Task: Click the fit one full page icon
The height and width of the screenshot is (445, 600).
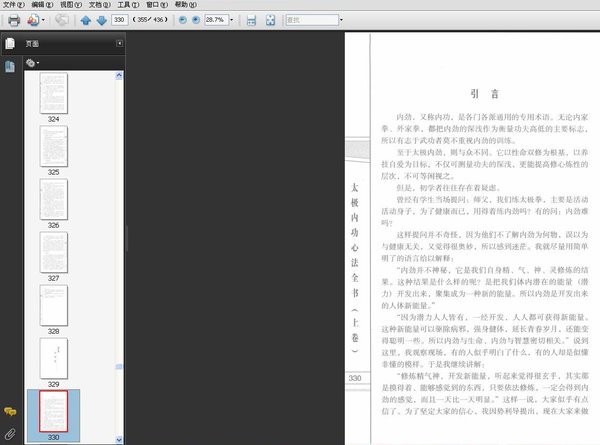Action: coord(271,20)
